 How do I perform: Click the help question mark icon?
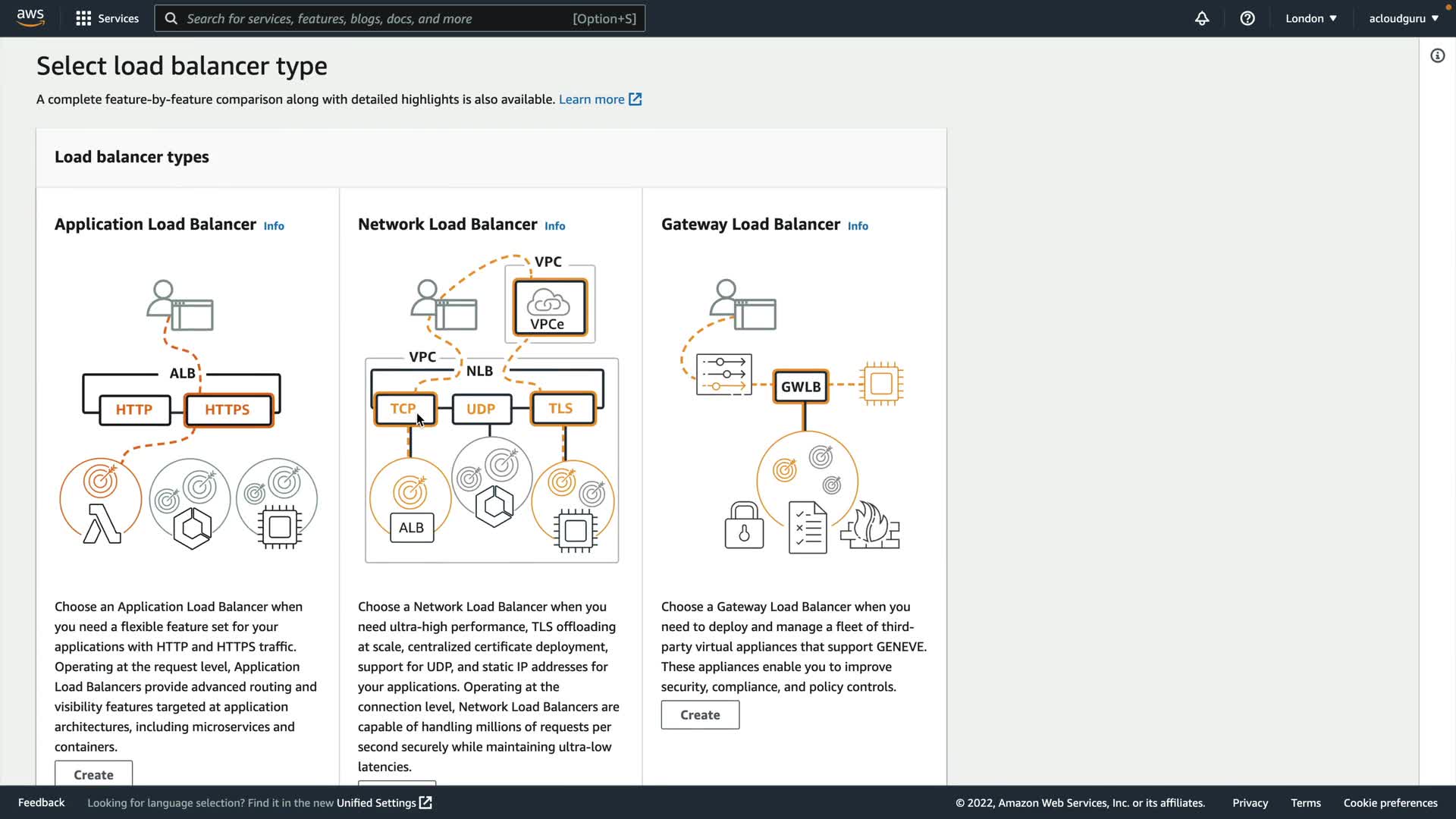point(1247,18)
